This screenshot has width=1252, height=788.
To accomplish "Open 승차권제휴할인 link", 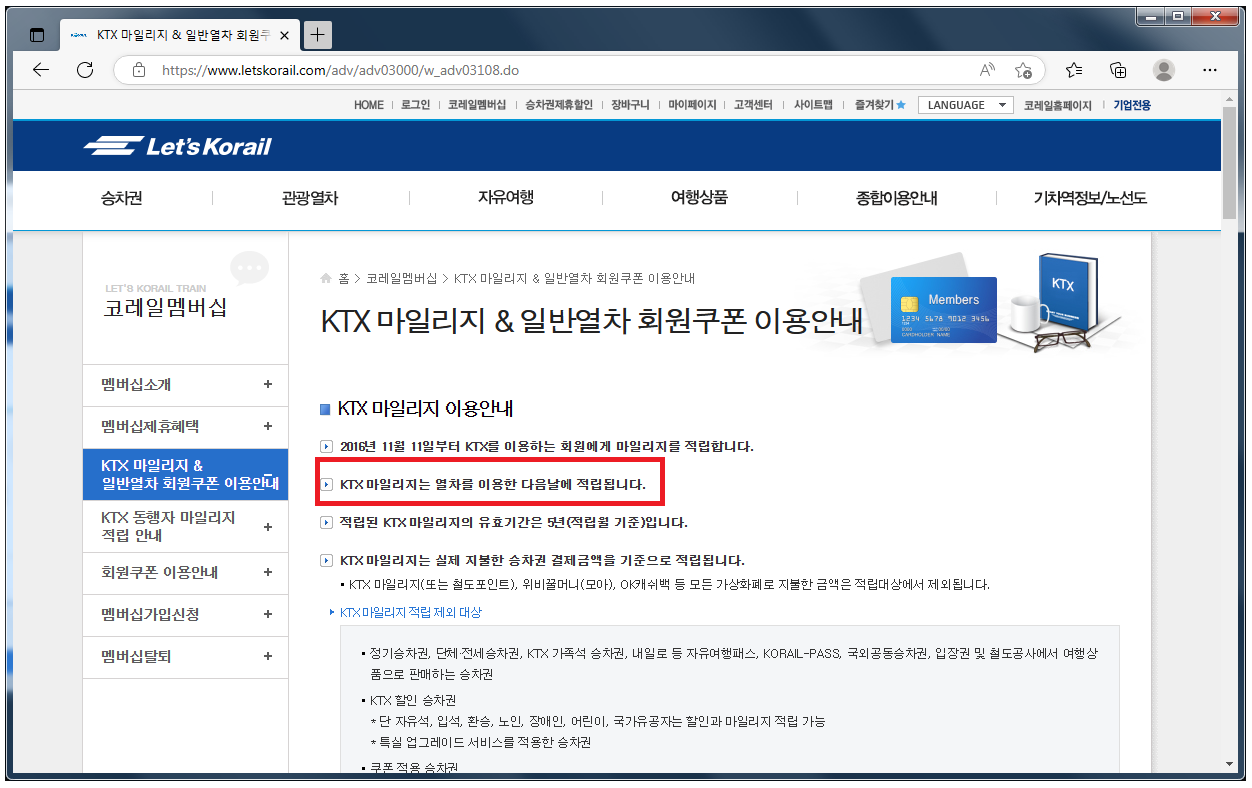I will [x=559, y=105].
